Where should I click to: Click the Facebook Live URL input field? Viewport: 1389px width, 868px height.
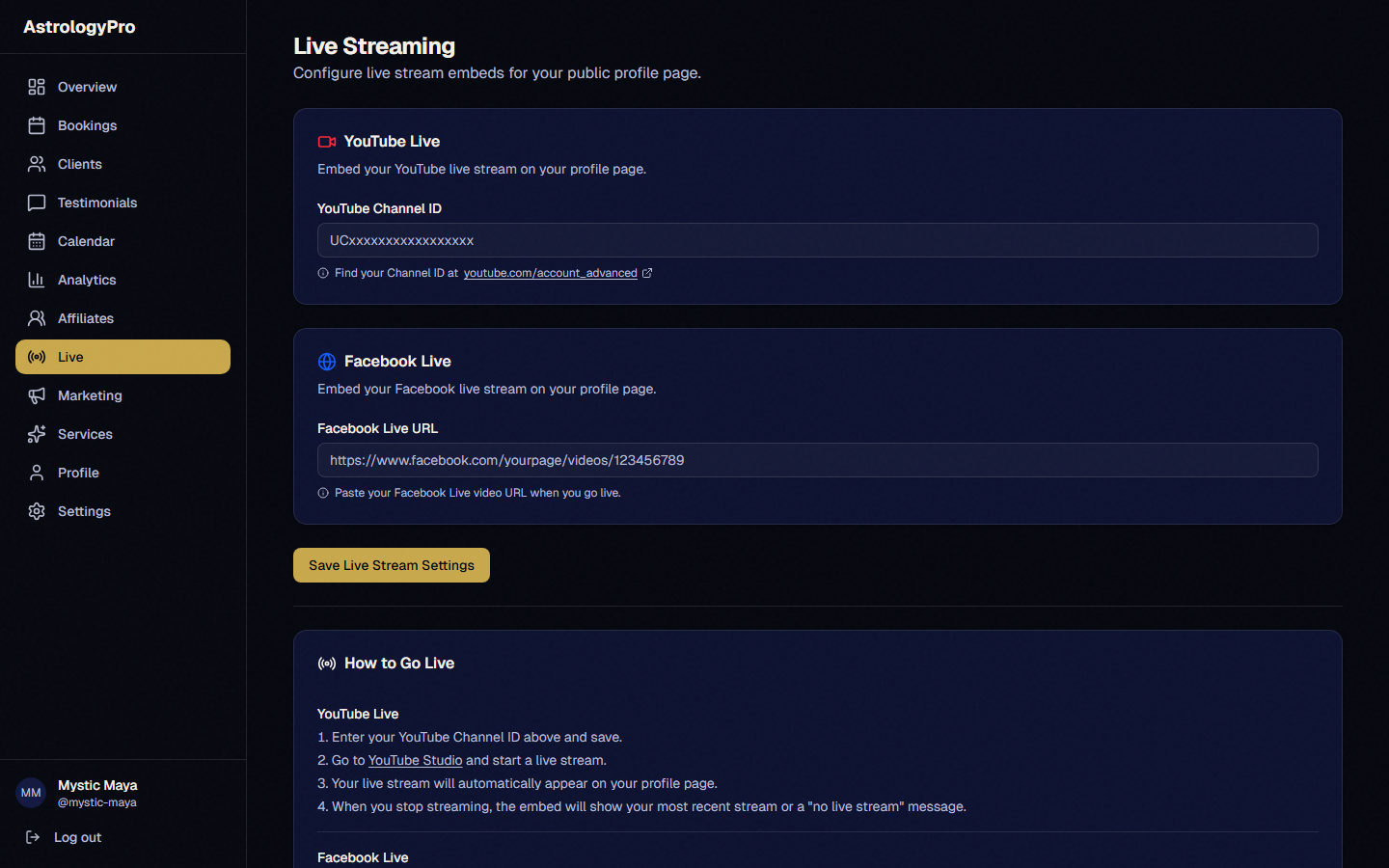pyautogui.click(x=818, y=460)
